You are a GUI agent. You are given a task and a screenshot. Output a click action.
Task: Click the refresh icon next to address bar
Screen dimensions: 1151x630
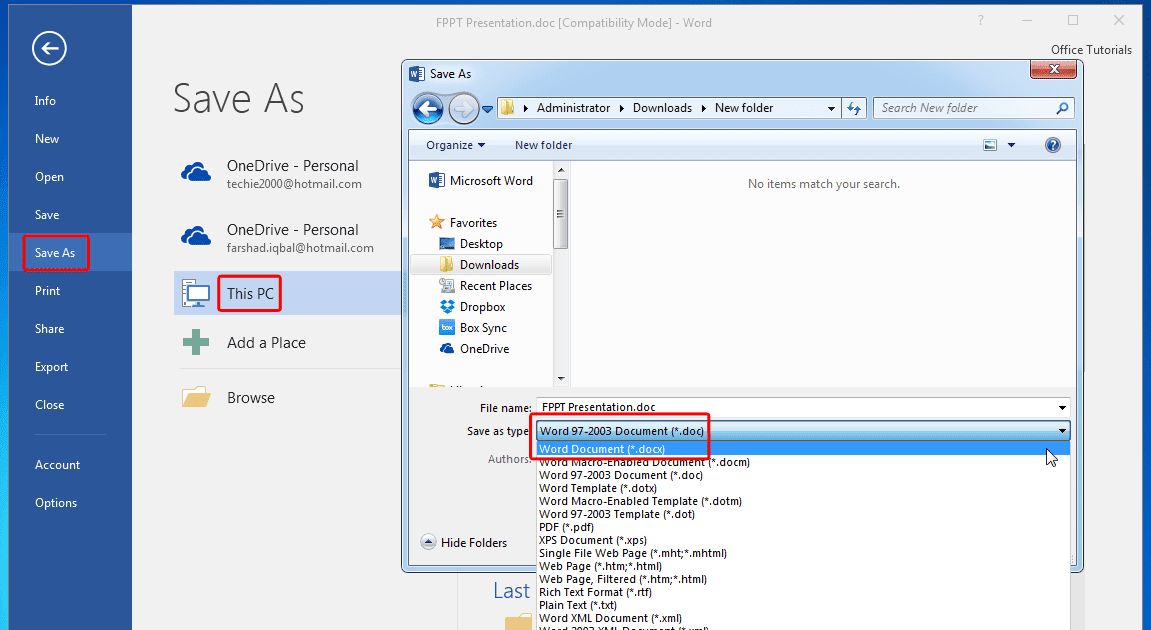pos(854,108)
